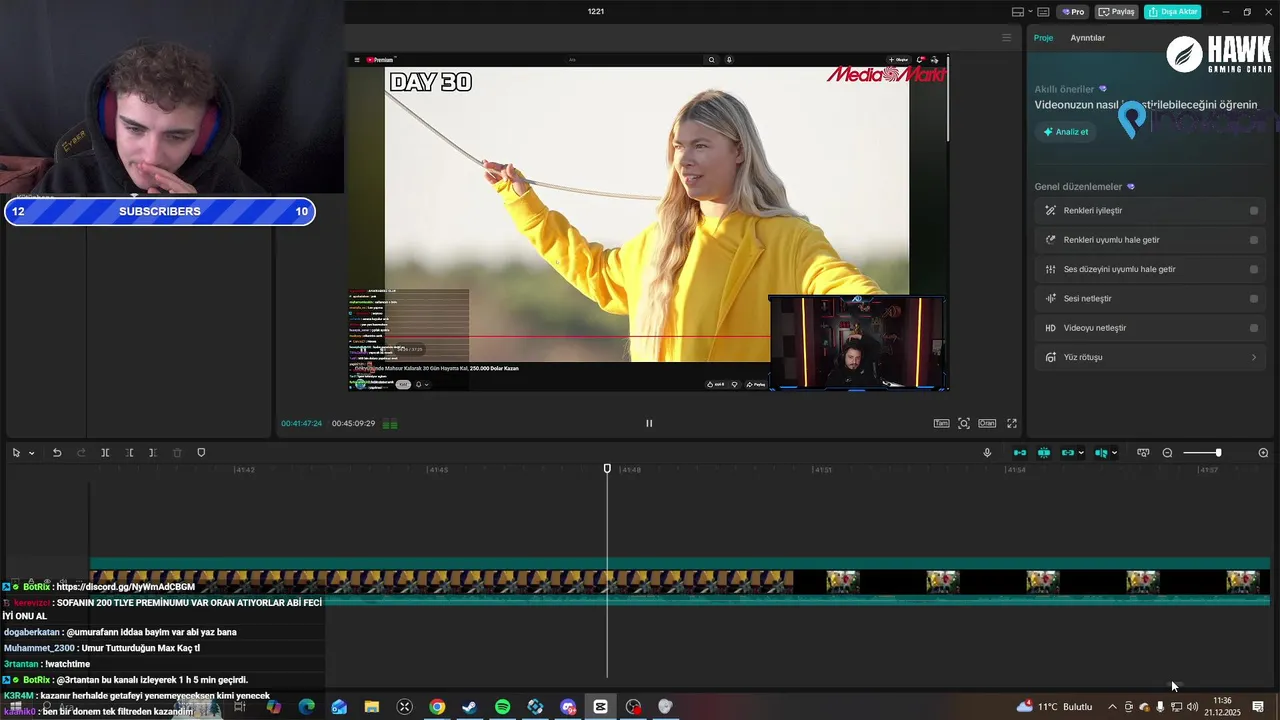This screenshot has height=720, width=1280.
Task: Toggle auto snapping on the timeline
Action: (x=1044, y=453)
